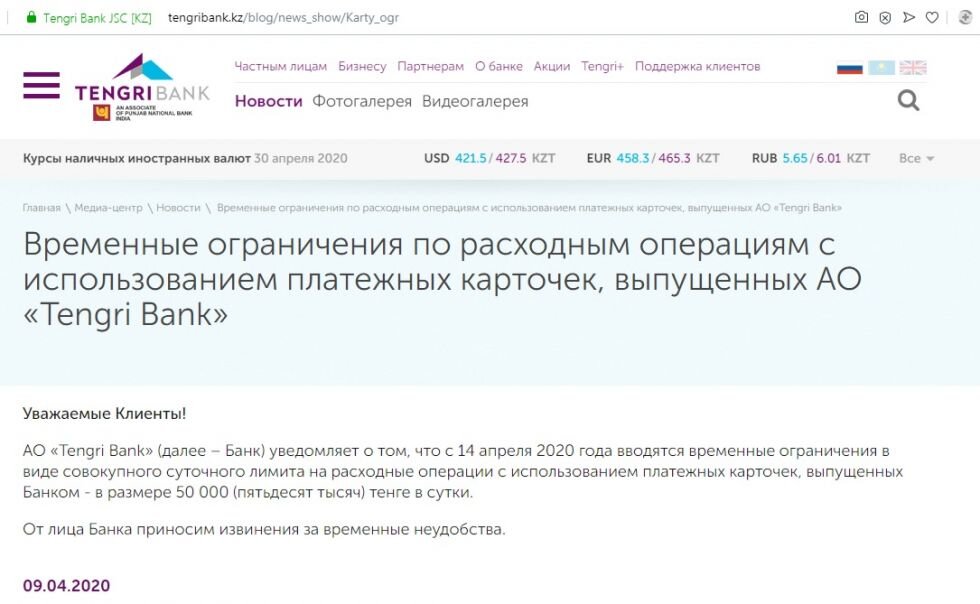Open the 'Частным лицам' menu
980x604 pixels.
click(281, 66)
